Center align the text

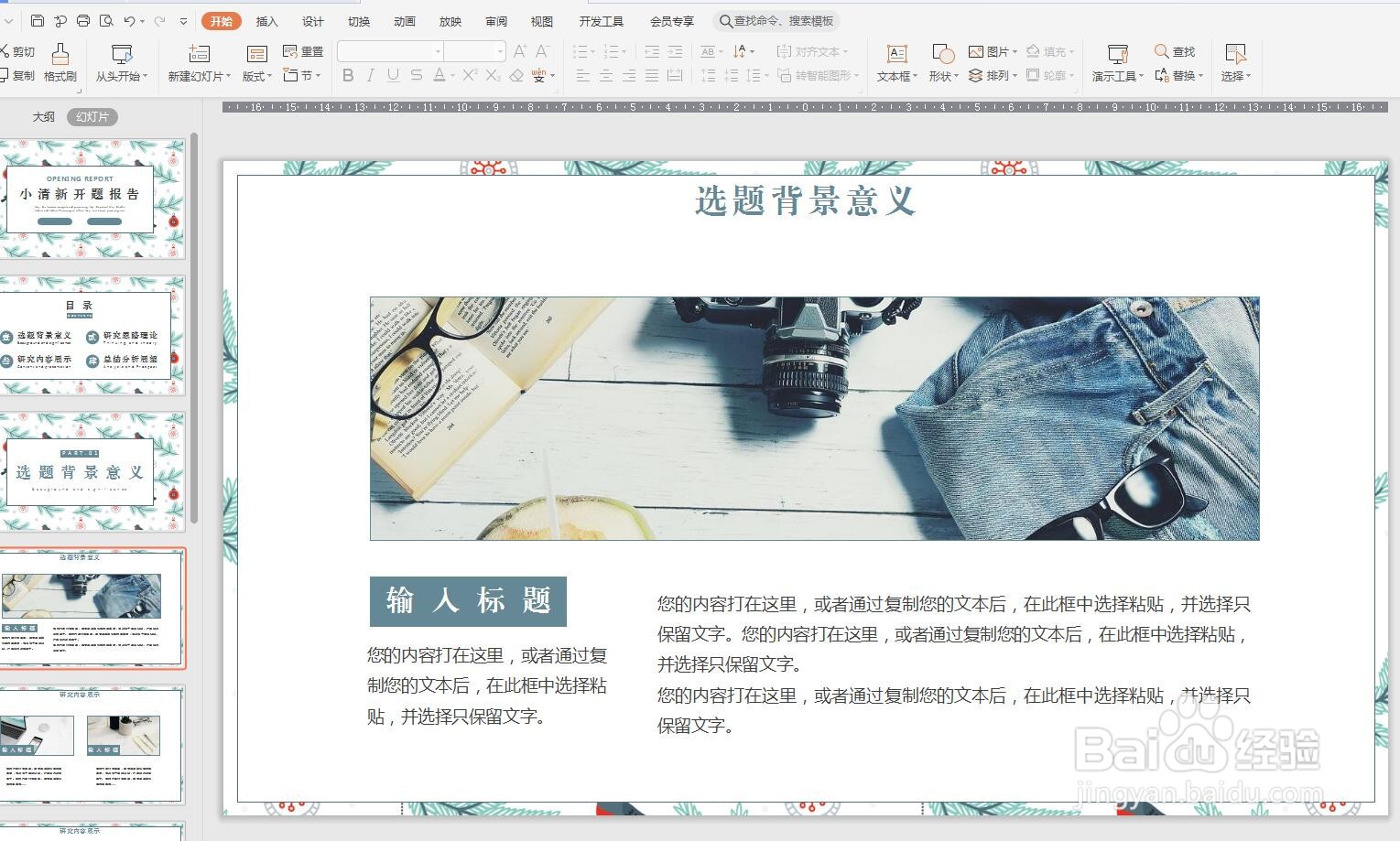[605, 75]
